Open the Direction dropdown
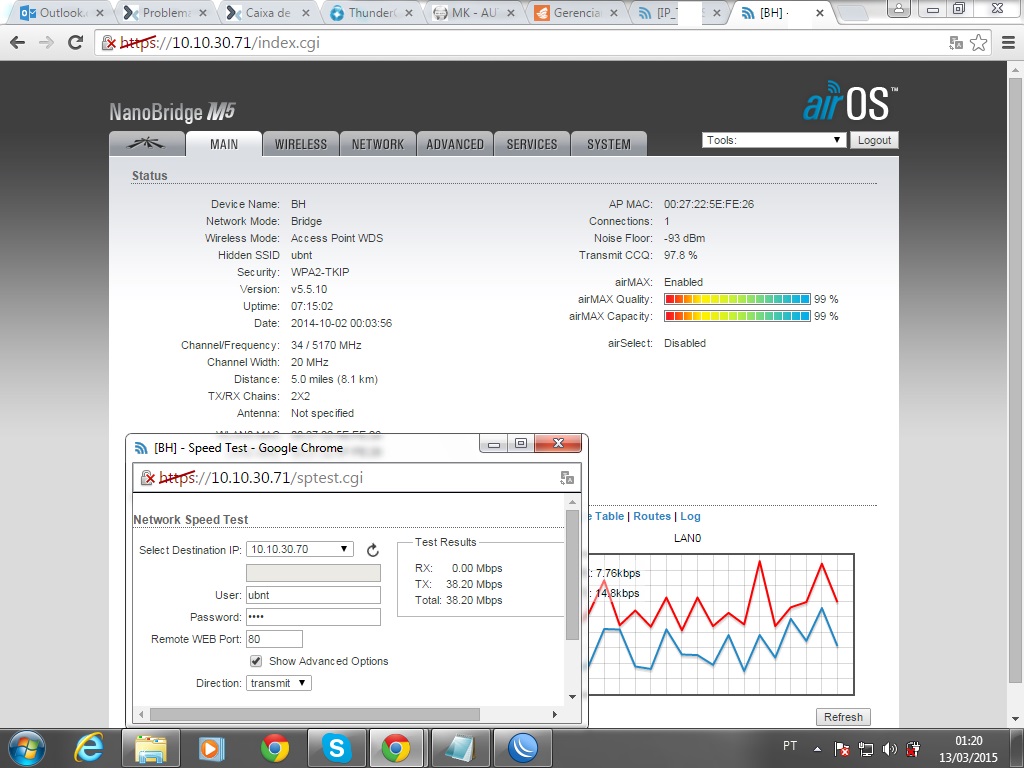This screenshot has height=768, width=1024. [279, 683]
